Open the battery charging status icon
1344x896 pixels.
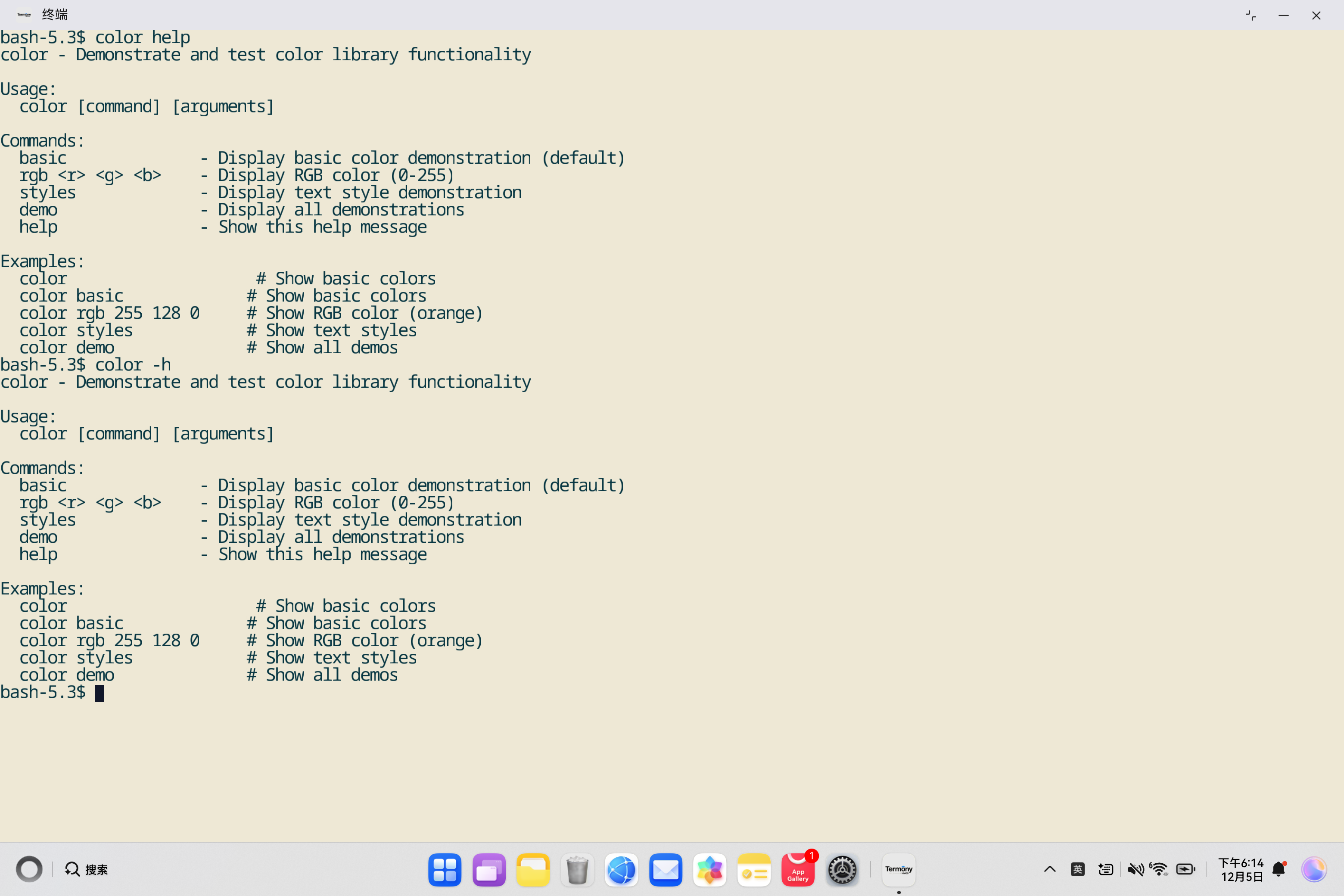pos(1185,869)
